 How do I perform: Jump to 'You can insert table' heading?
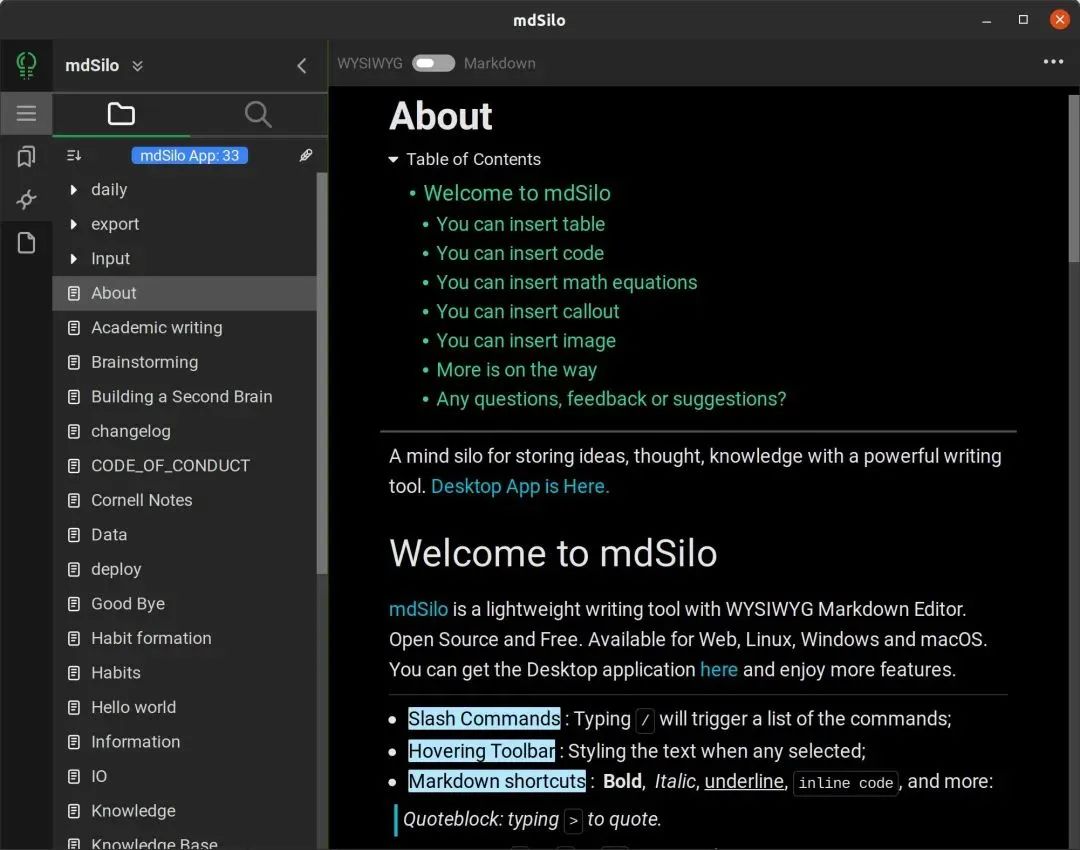[520, 224]
